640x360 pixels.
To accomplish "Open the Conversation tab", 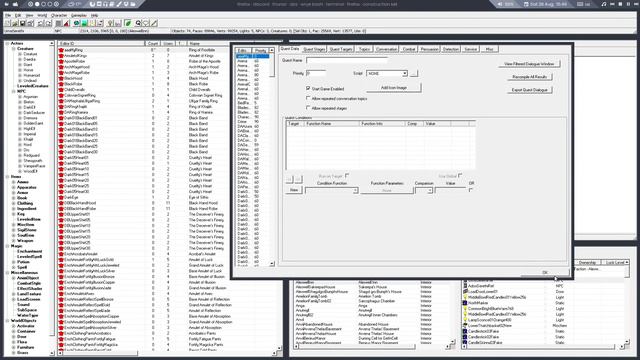I will (x=386, y=49).
